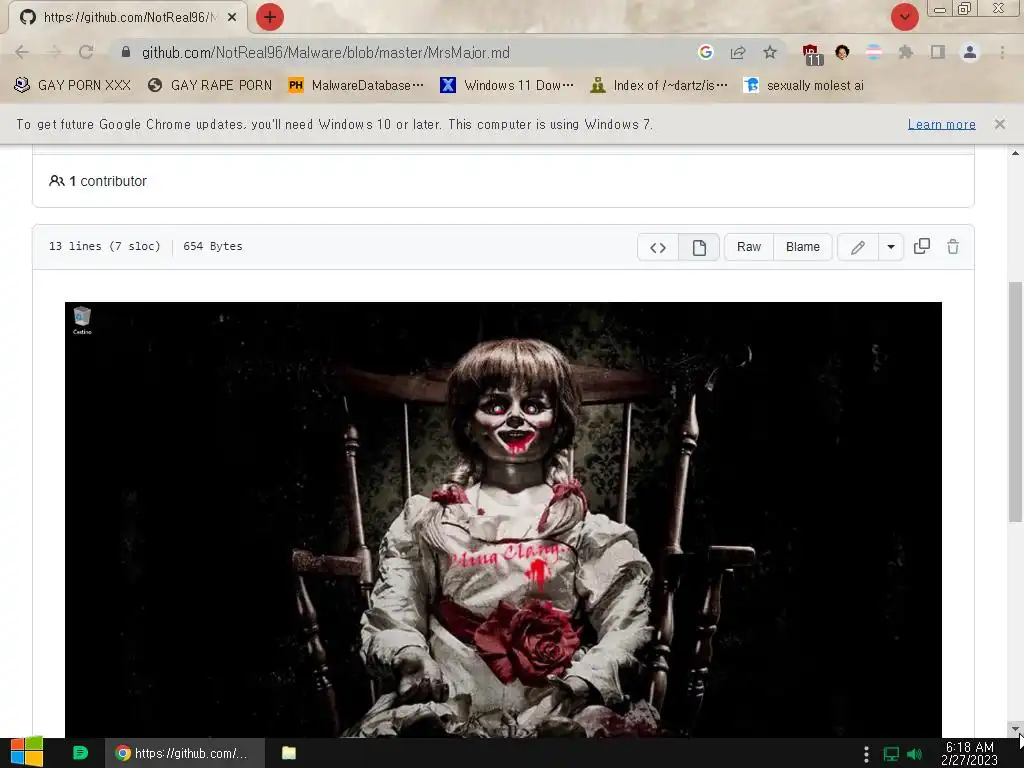Open File Explorer from the taskbar
Viewport: 1024px width, 768px height.
point(289,753)
